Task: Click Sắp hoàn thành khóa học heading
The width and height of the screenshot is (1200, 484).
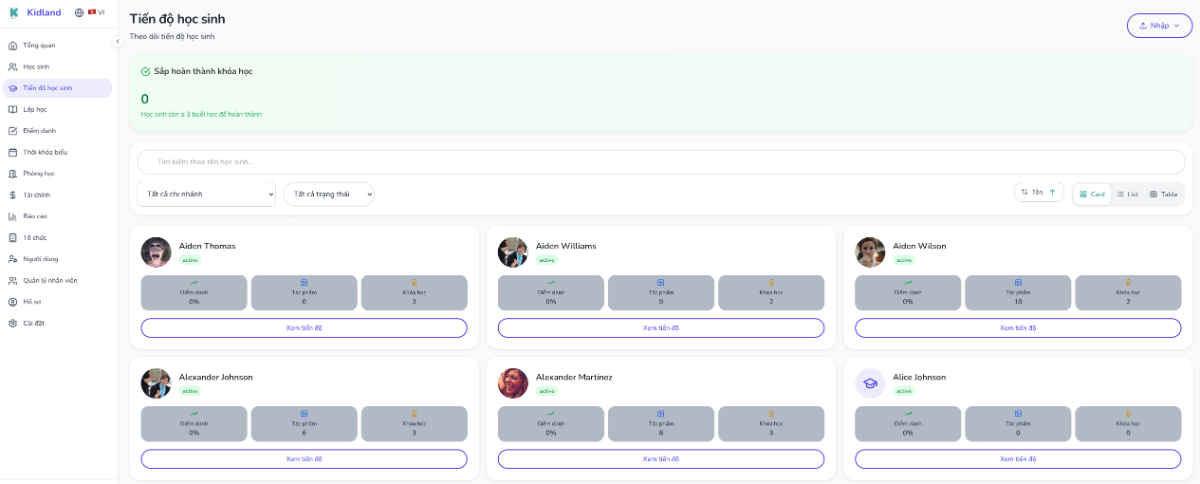Action: pyautogui.click(x=203, y=71)
